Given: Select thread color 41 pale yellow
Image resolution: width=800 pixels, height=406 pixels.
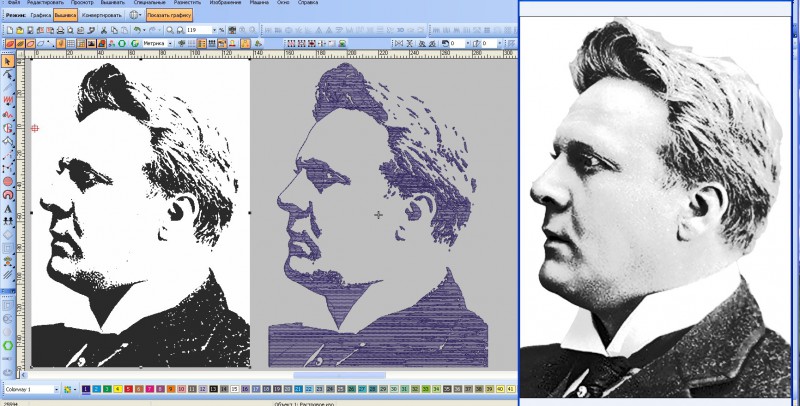Looking at the screenshot, I should pos(511,389).
